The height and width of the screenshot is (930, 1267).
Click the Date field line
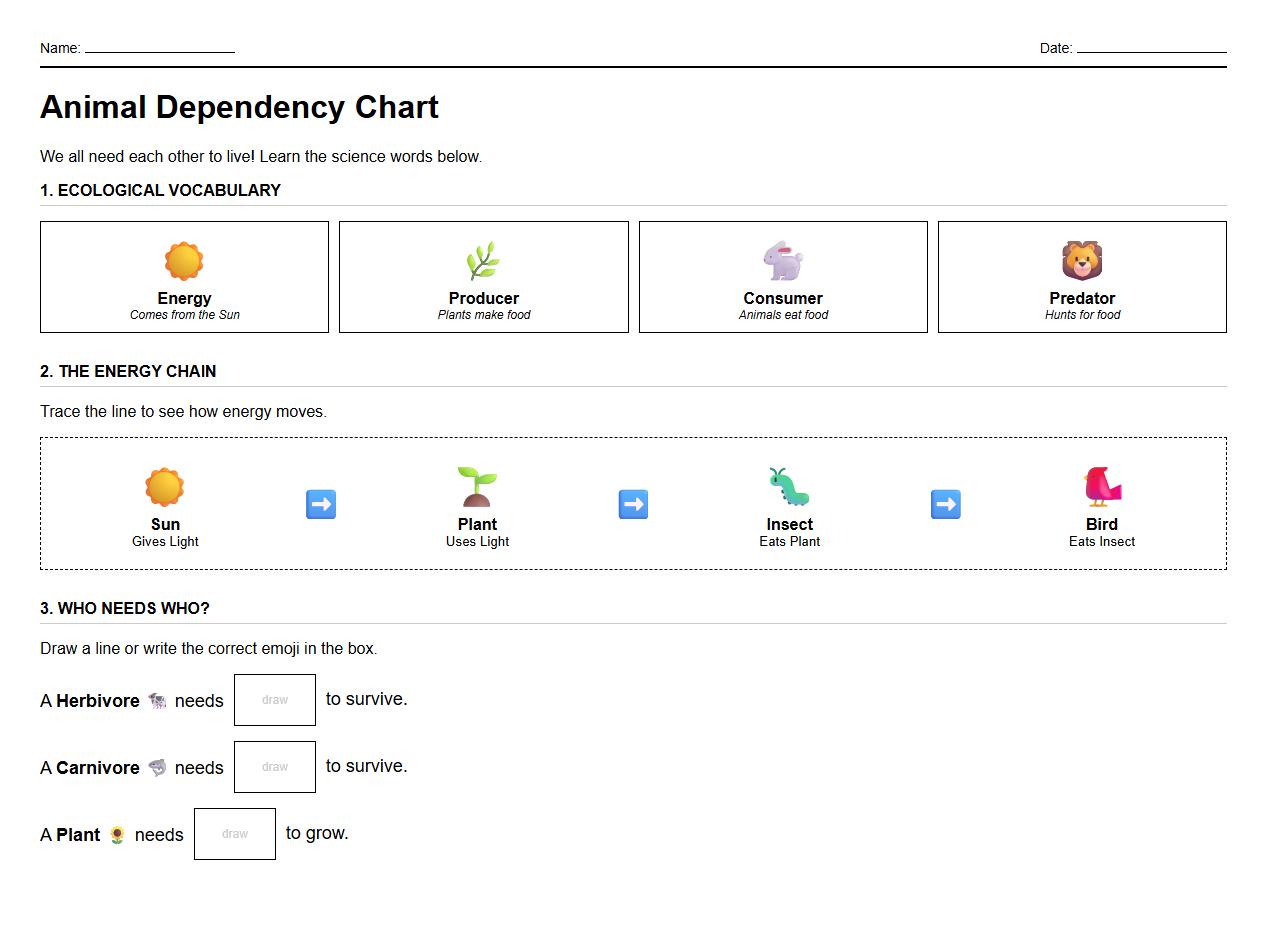click(x=1150, y=51)
